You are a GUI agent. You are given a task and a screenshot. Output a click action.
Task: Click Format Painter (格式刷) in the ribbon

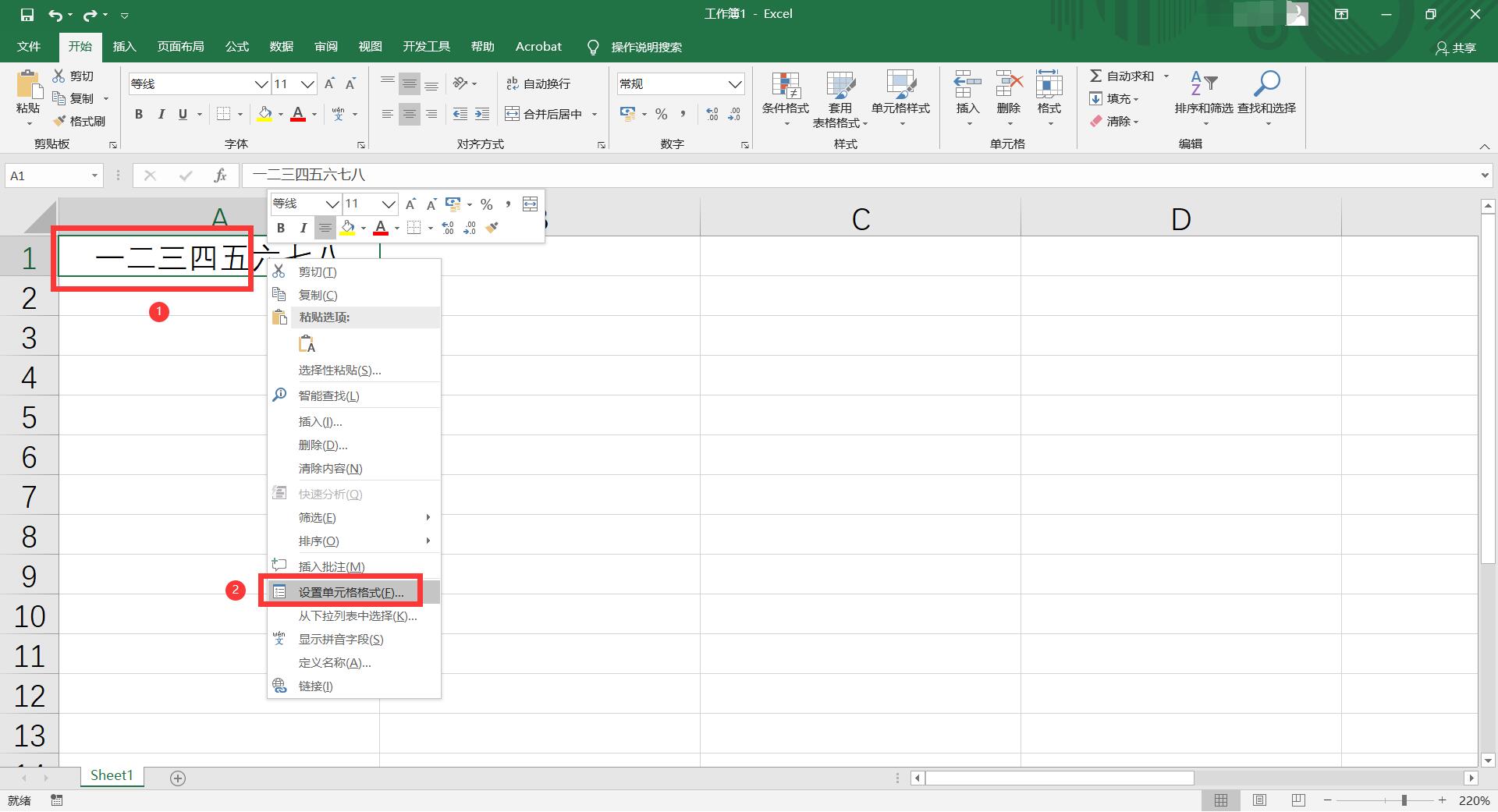[79, 121]
